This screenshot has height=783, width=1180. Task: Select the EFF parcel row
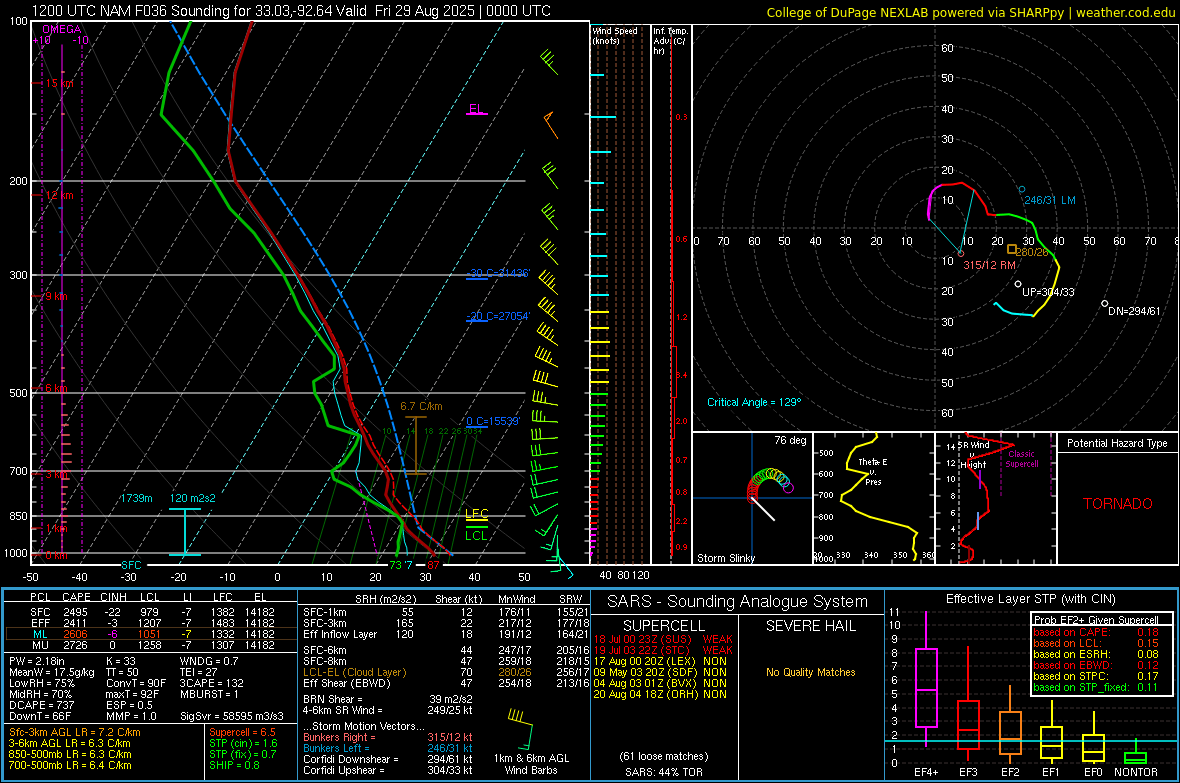pyautogui.click(x=151, y=623)
